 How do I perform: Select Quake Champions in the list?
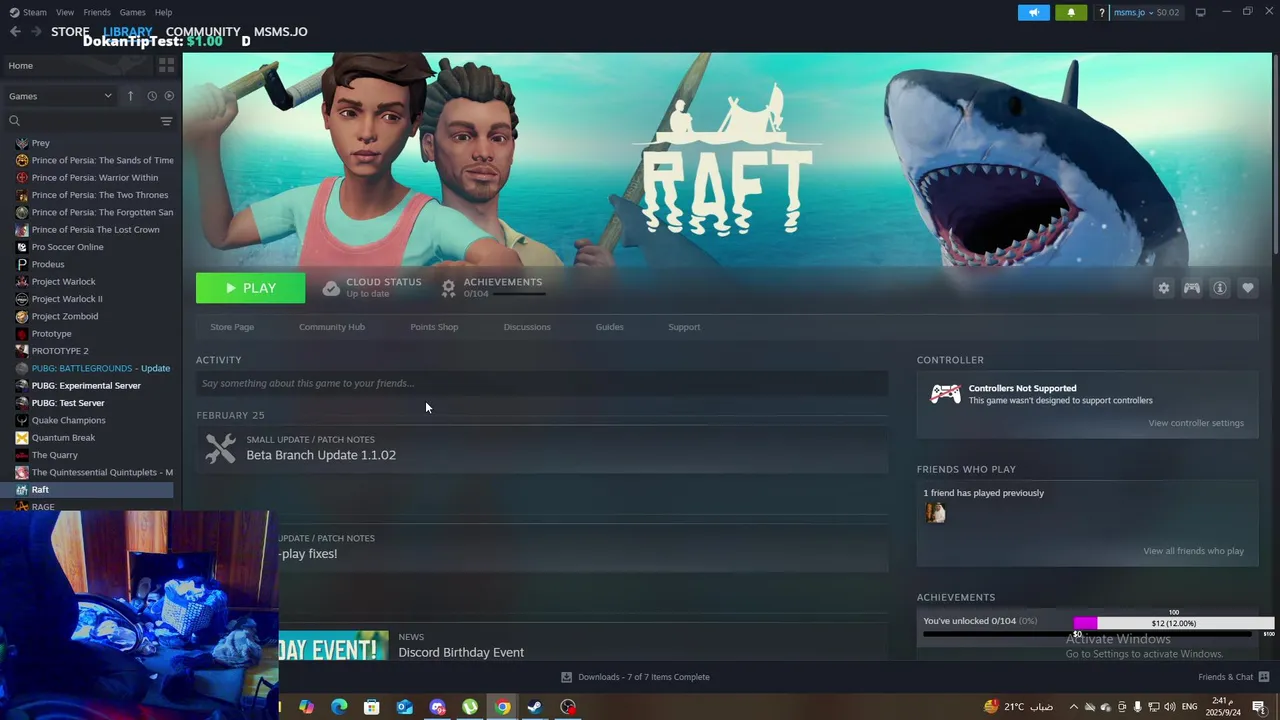click(x=68, y=420)
